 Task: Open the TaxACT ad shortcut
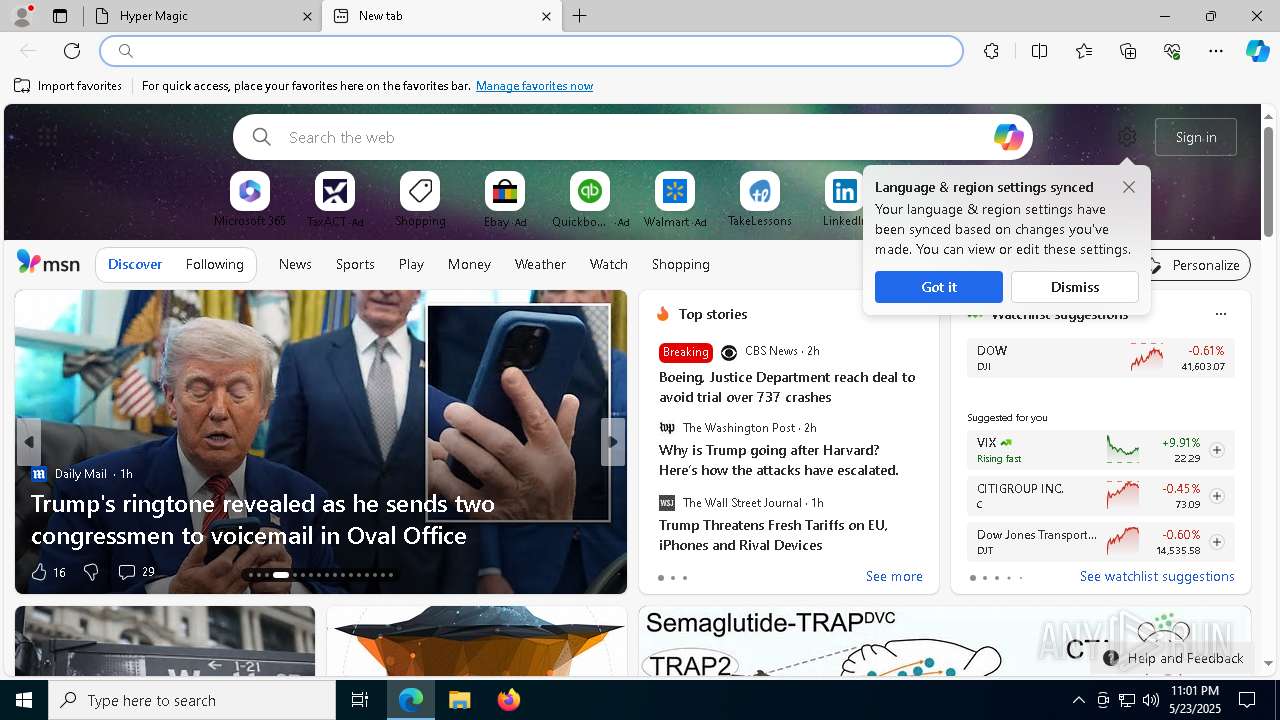click(x=335, y=200)
